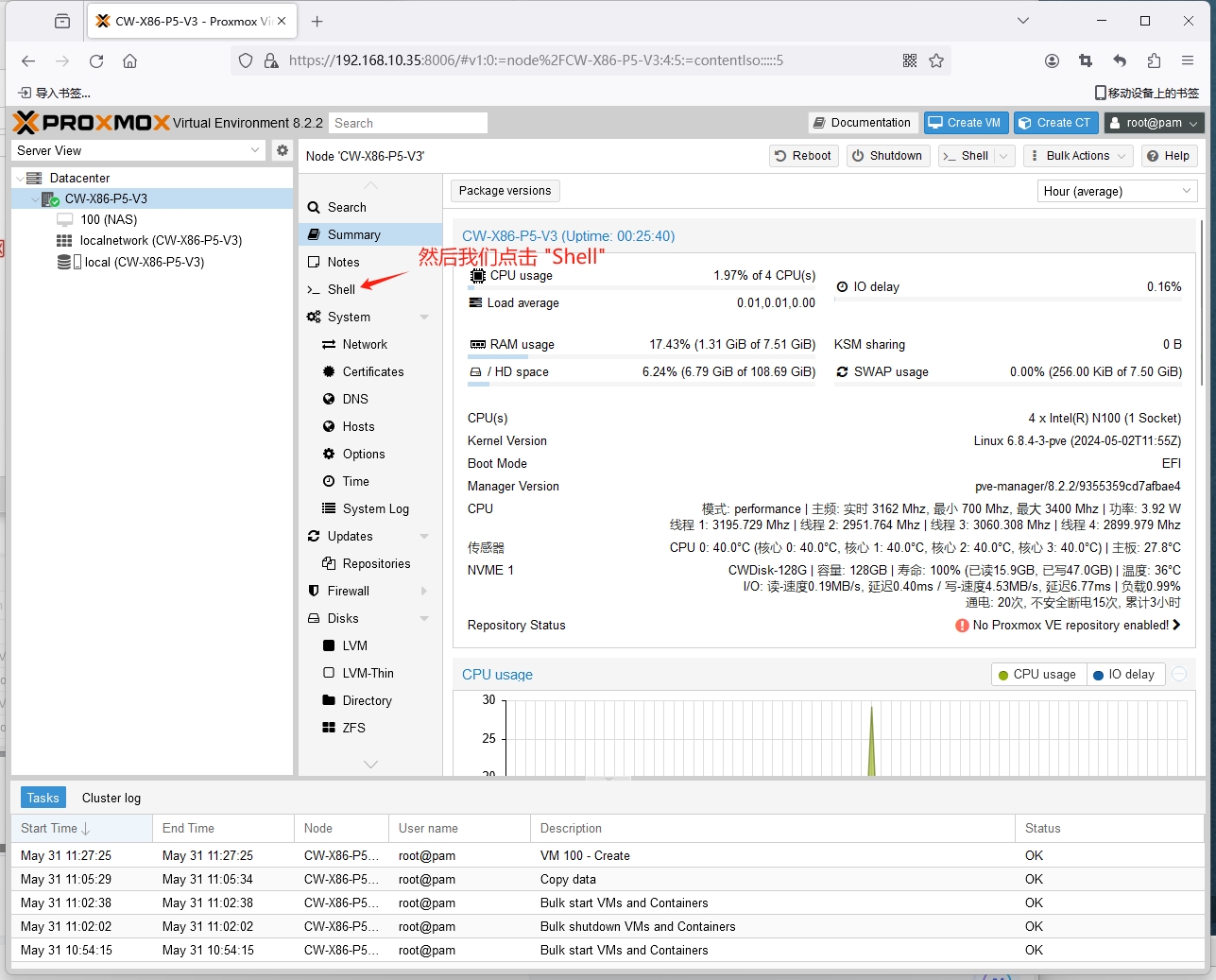Collapse the System section arrow

424,318
